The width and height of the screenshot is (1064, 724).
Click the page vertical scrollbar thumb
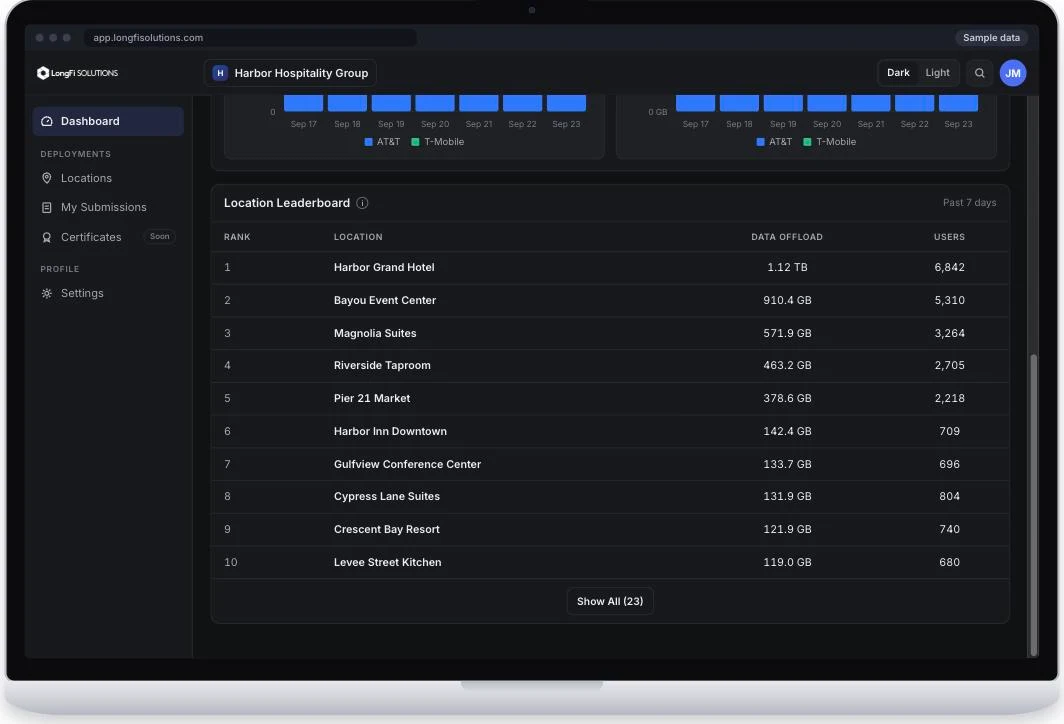pos(1033,504)
